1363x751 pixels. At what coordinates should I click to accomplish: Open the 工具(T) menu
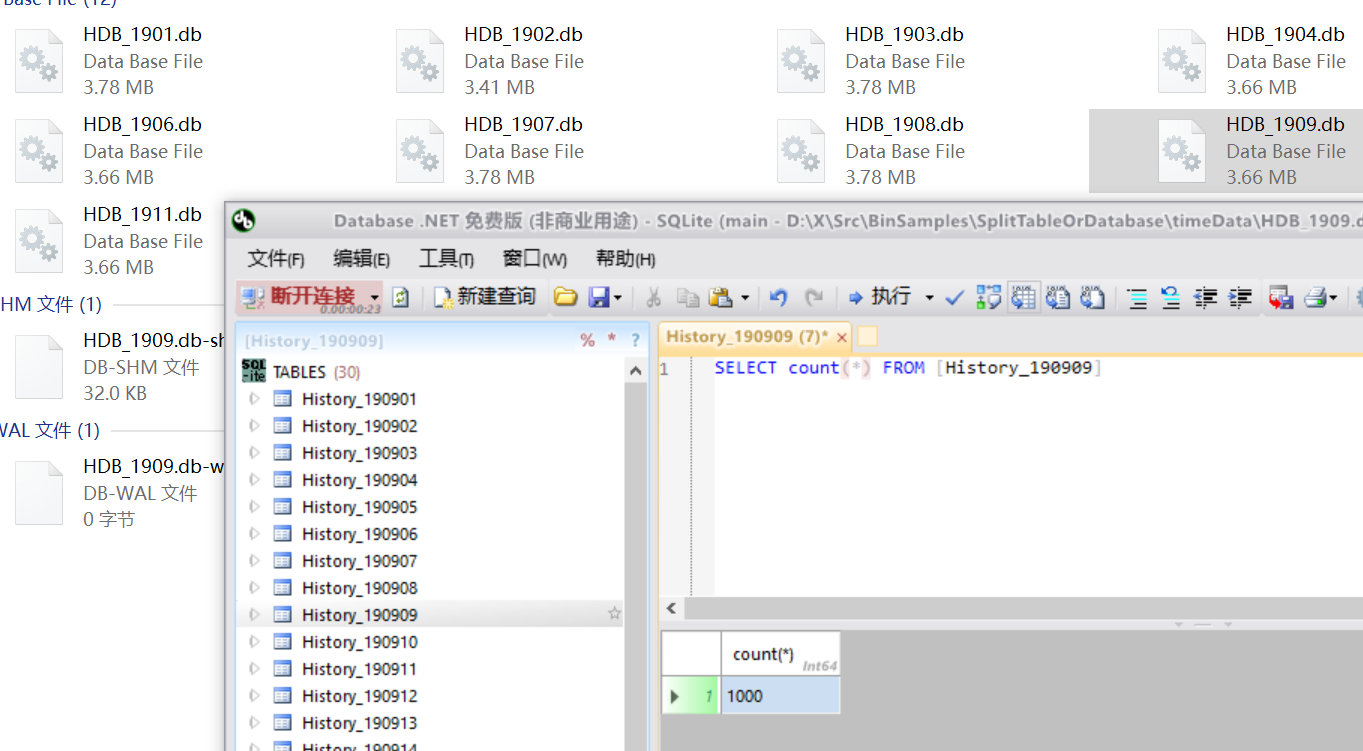pyautogui.click(x=446, y=259)
